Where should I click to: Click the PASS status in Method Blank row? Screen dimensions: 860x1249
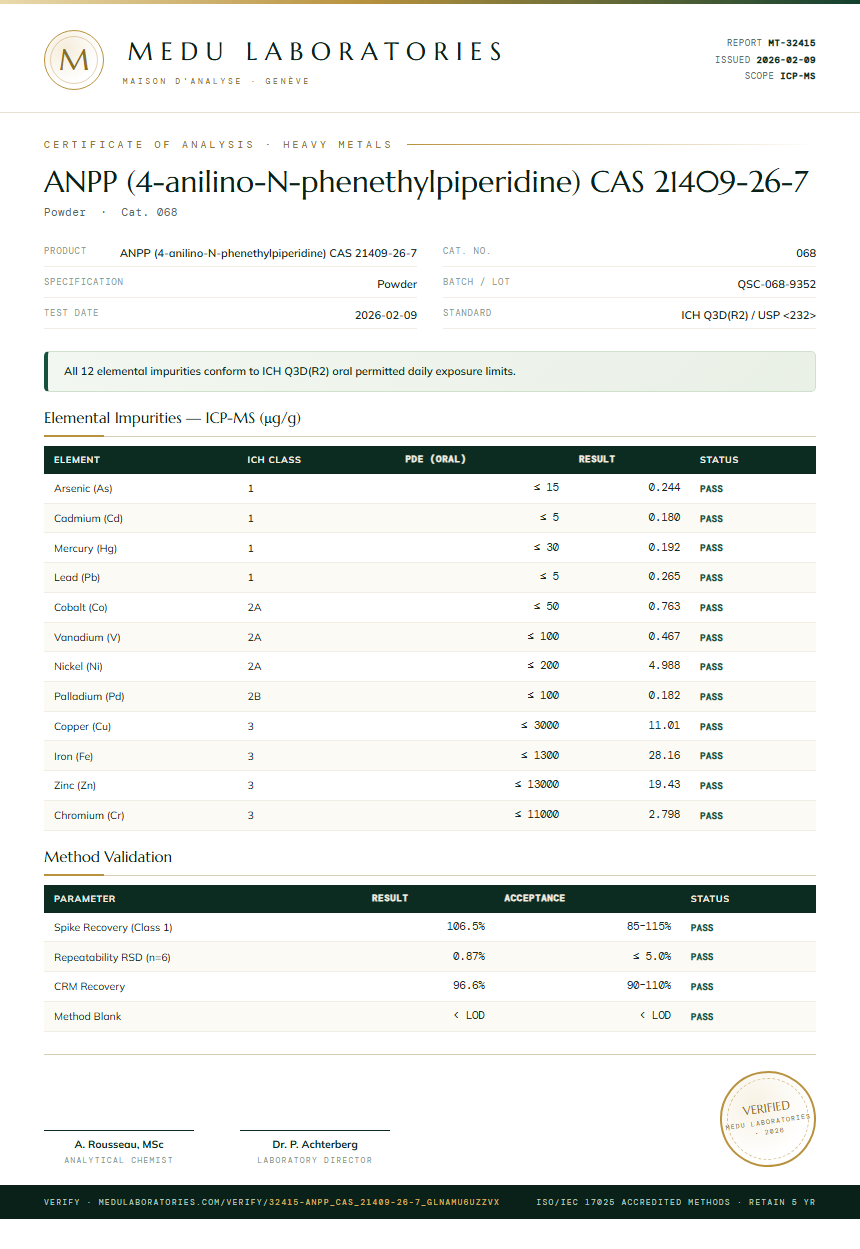point(702,1017)
